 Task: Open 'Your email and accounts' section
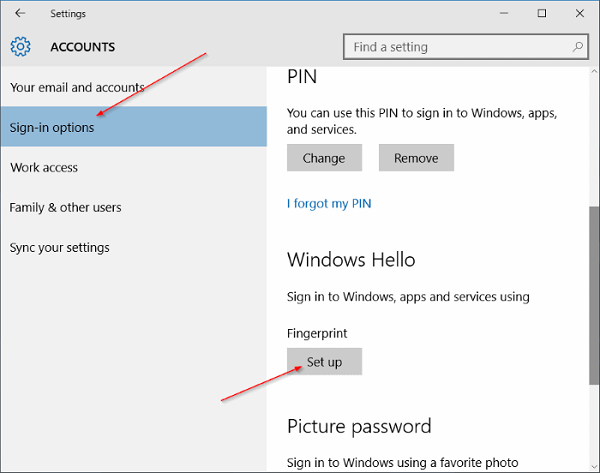point(77,87)
